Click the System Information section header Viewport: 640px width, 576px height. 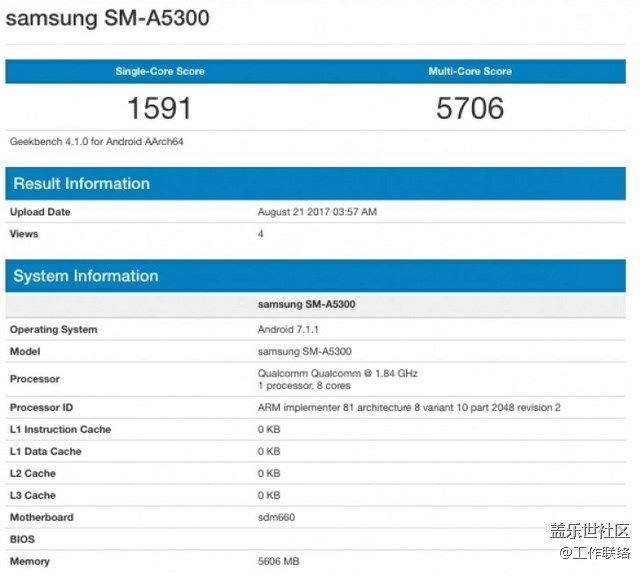(x=85, y=276)
